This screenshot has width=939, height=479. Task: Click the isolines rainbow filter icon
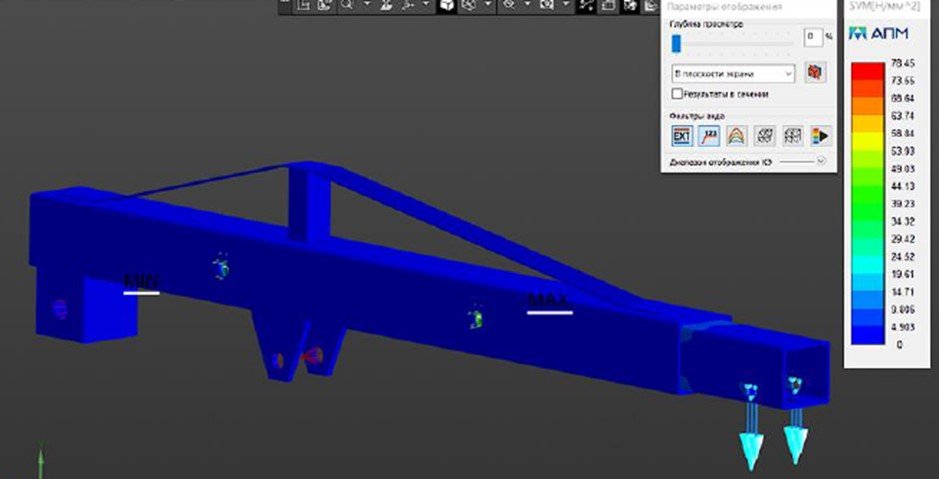point(736,135)
